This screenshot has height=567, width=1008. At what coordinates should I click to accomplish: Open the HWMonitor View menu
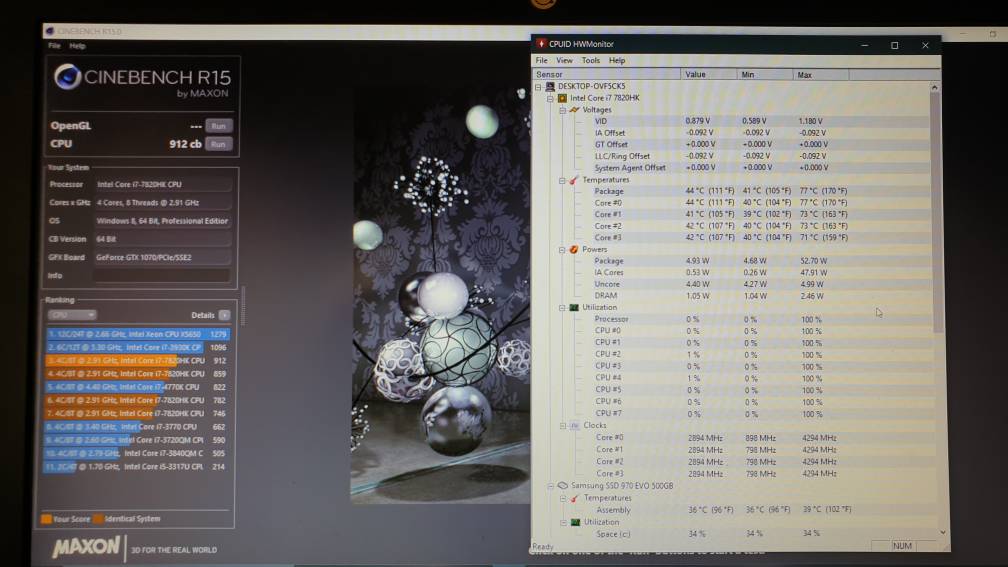tap(564, 60)
